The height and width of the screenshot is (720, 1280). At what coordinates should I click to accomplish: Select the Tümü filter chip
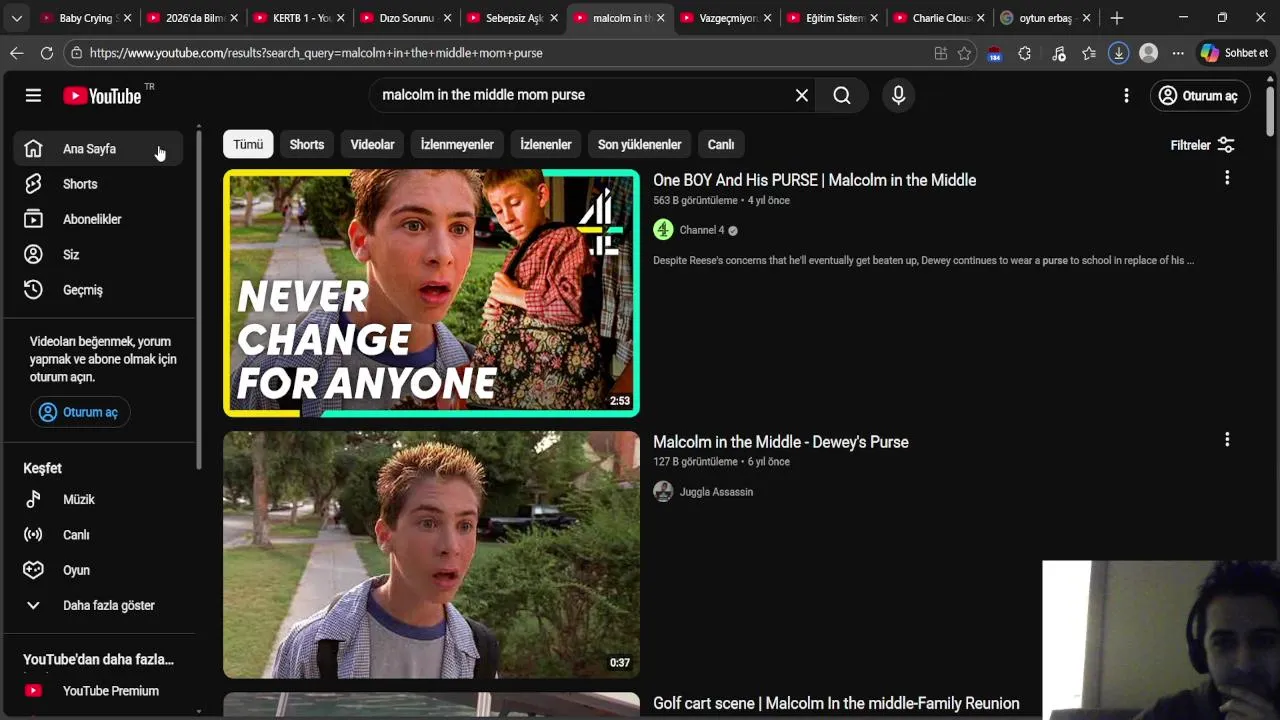[x=248, y=144]
